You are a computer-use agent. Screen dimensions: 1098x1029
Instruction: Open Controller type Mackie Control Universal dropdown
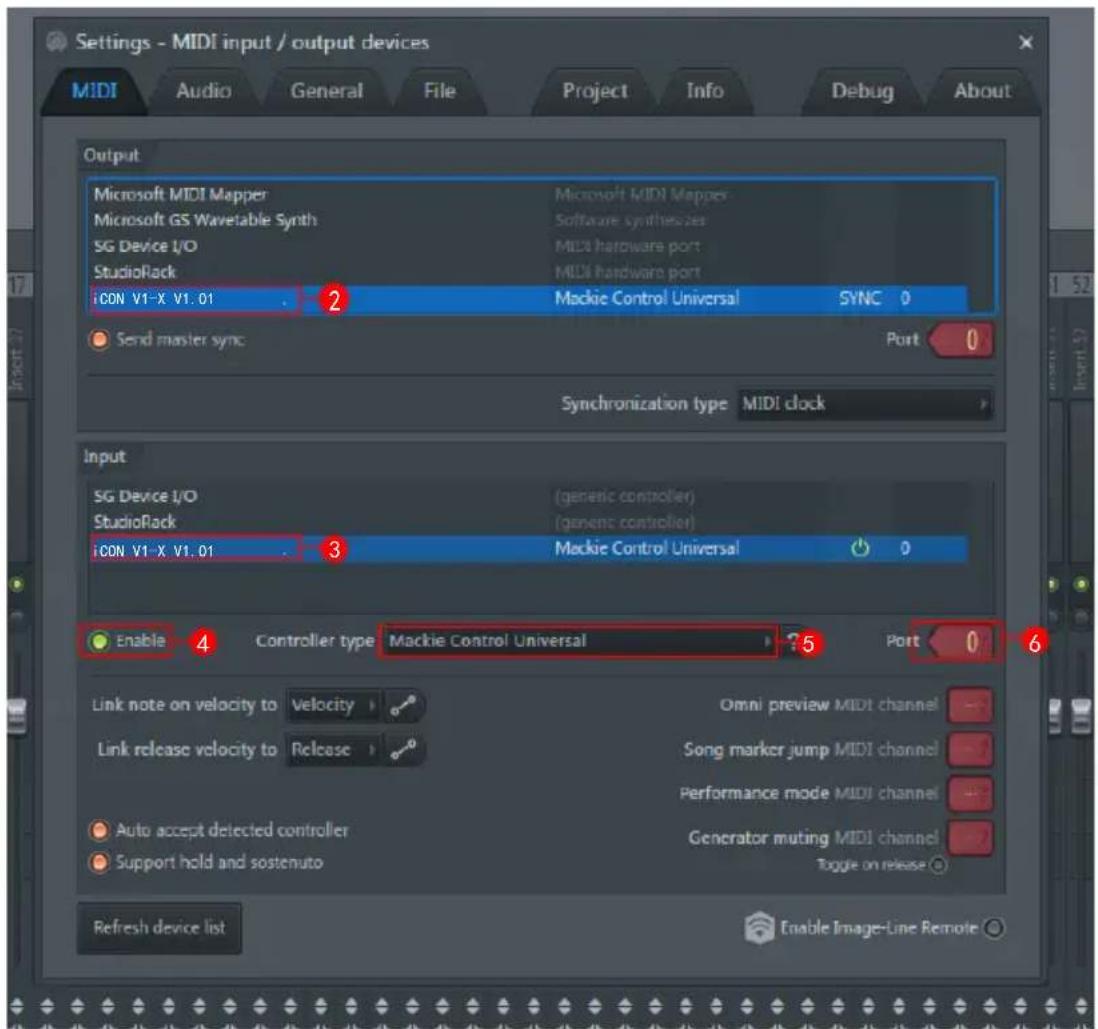tap(579, 641)
